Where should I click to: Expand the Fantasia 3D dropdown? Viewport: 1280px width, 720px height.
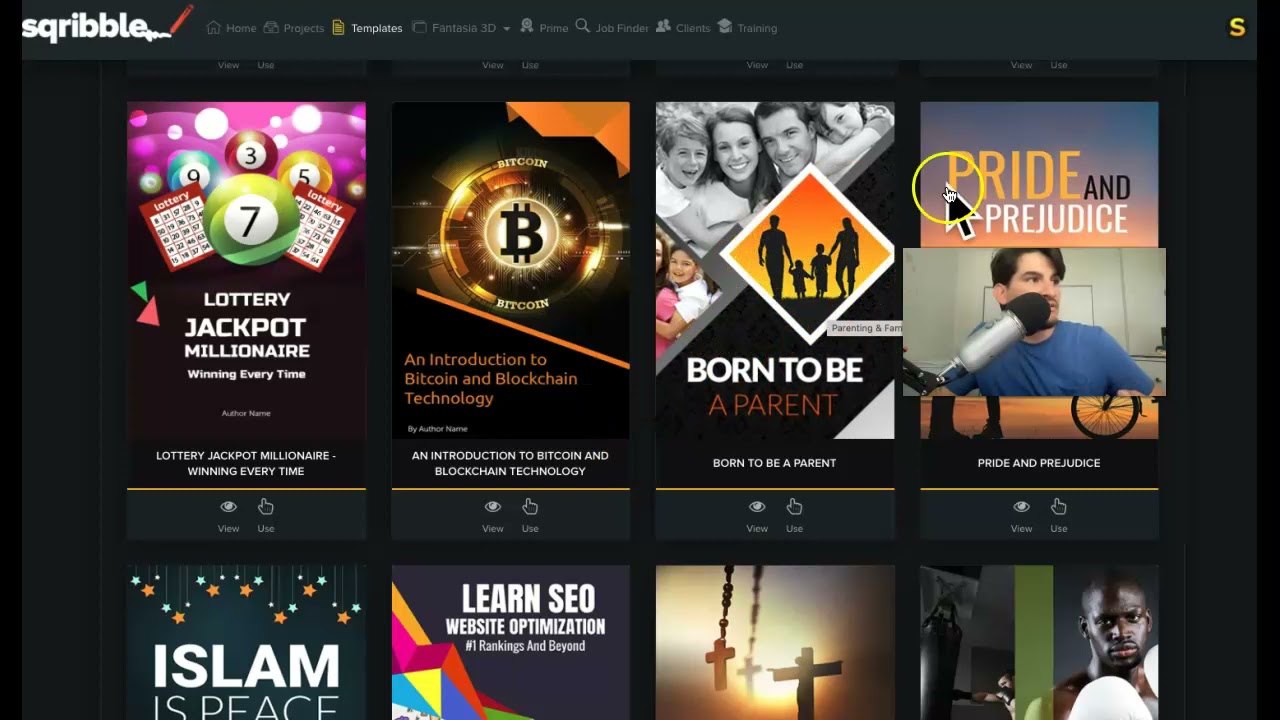click(x=460, y=28)
